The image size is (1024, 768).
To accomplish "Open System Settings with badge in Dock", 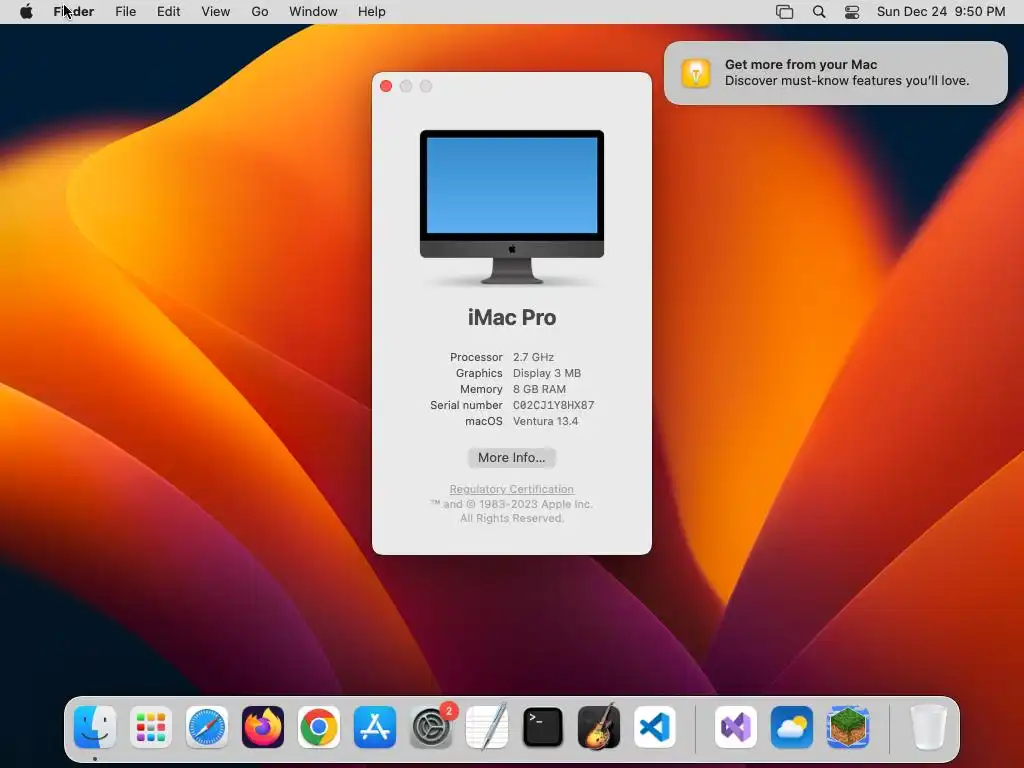I will 431,727.
